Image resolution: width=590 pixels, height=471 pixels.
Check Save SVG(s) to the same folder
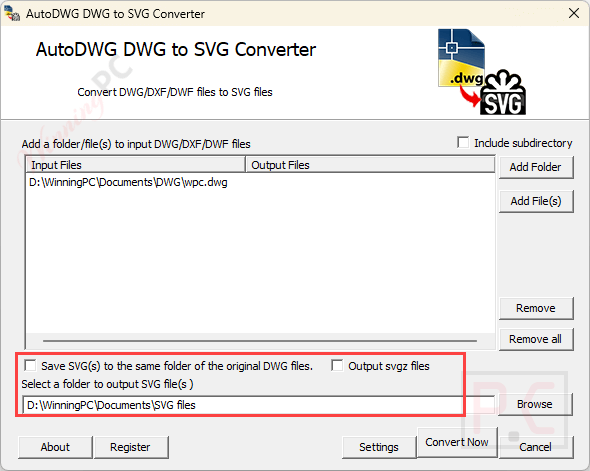point(30,365)
